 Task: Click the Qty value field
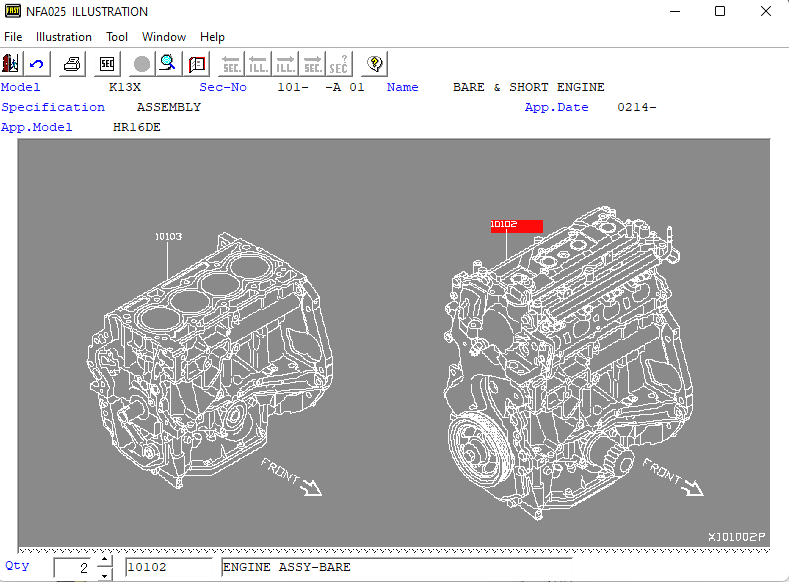[x=74, y=568]
